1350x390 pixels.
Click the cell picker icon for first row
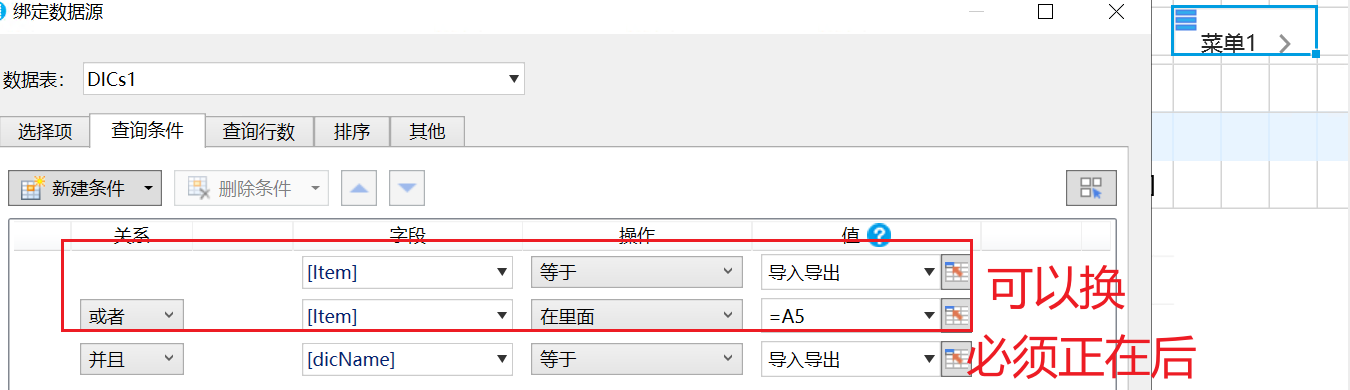click(955, 272)
